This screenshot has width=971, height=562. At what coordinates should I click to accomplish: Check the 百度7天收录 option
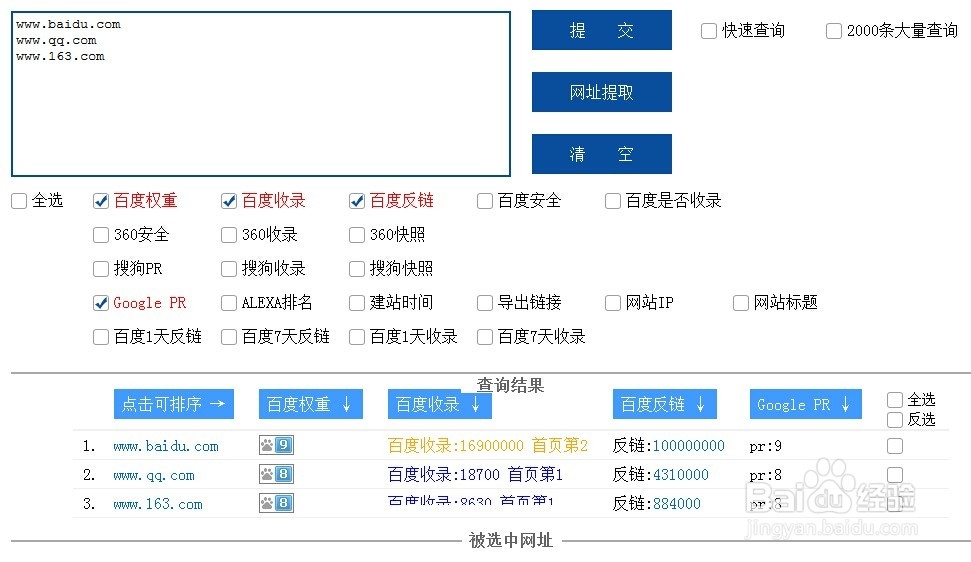(485, 337)
